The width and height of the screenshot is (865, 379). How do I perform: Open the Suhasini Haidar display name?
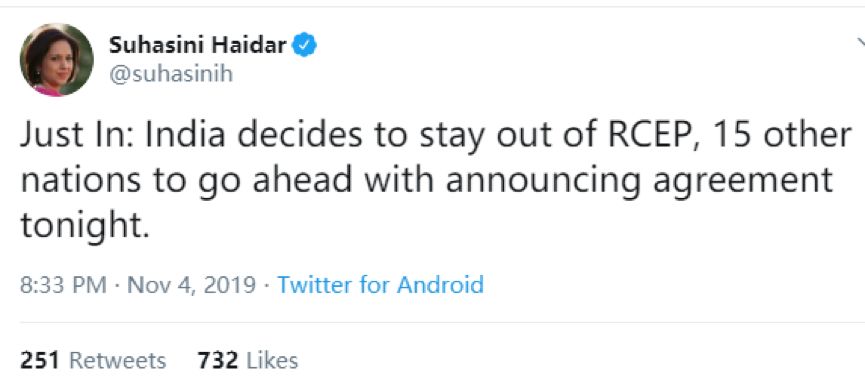(198, 45)
